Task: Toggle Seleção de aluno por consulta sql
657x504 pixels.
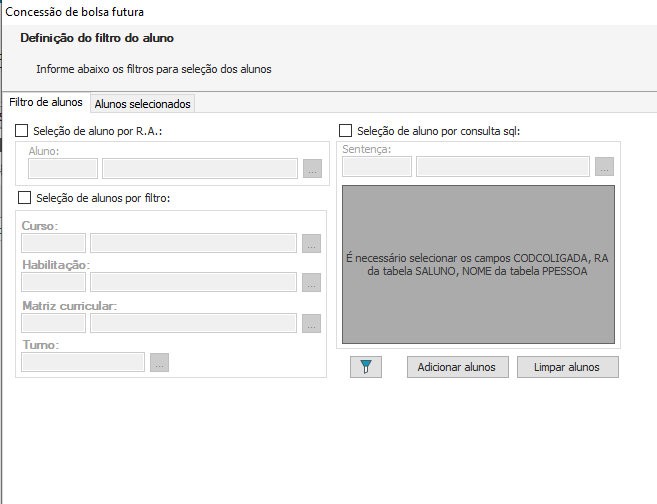Action: pyautogui.click(x=347, y=130)
